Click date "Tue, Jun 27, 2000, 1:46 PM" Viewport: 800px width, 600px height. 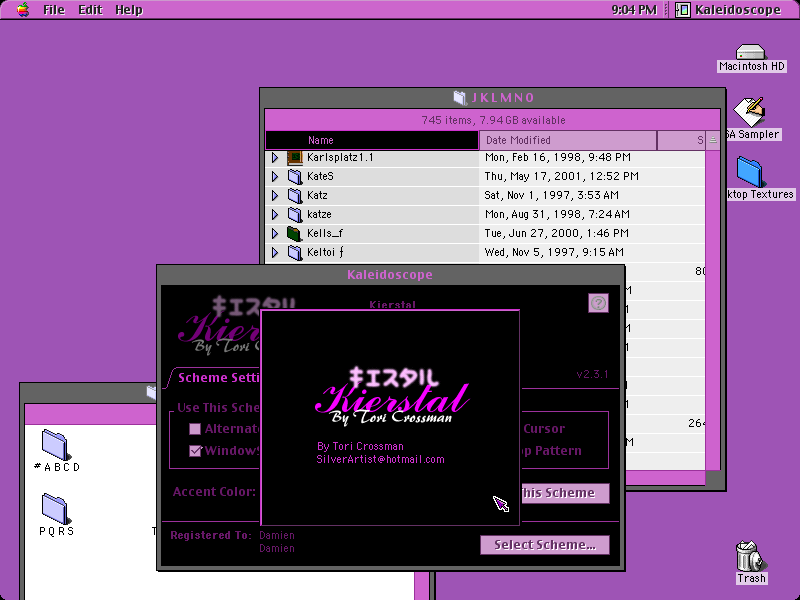coord(557,234)
